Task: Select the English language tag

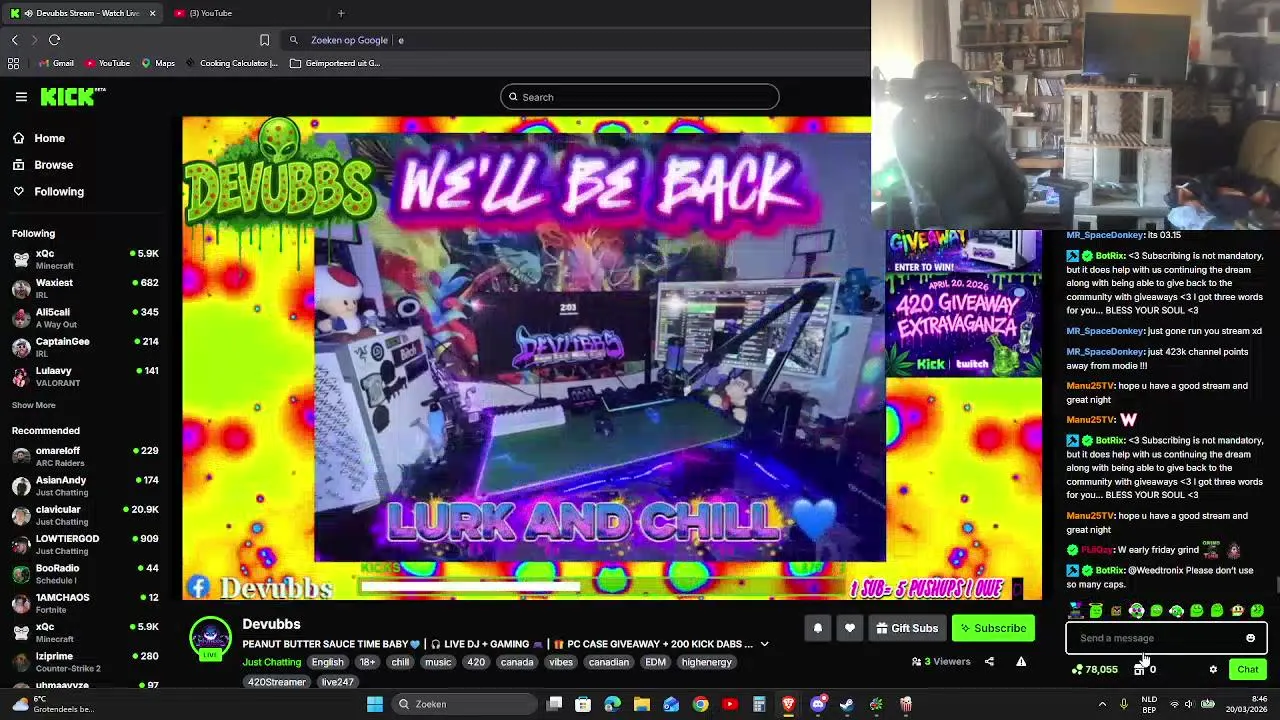Action: pyautogui.click(x=327, y=662)
